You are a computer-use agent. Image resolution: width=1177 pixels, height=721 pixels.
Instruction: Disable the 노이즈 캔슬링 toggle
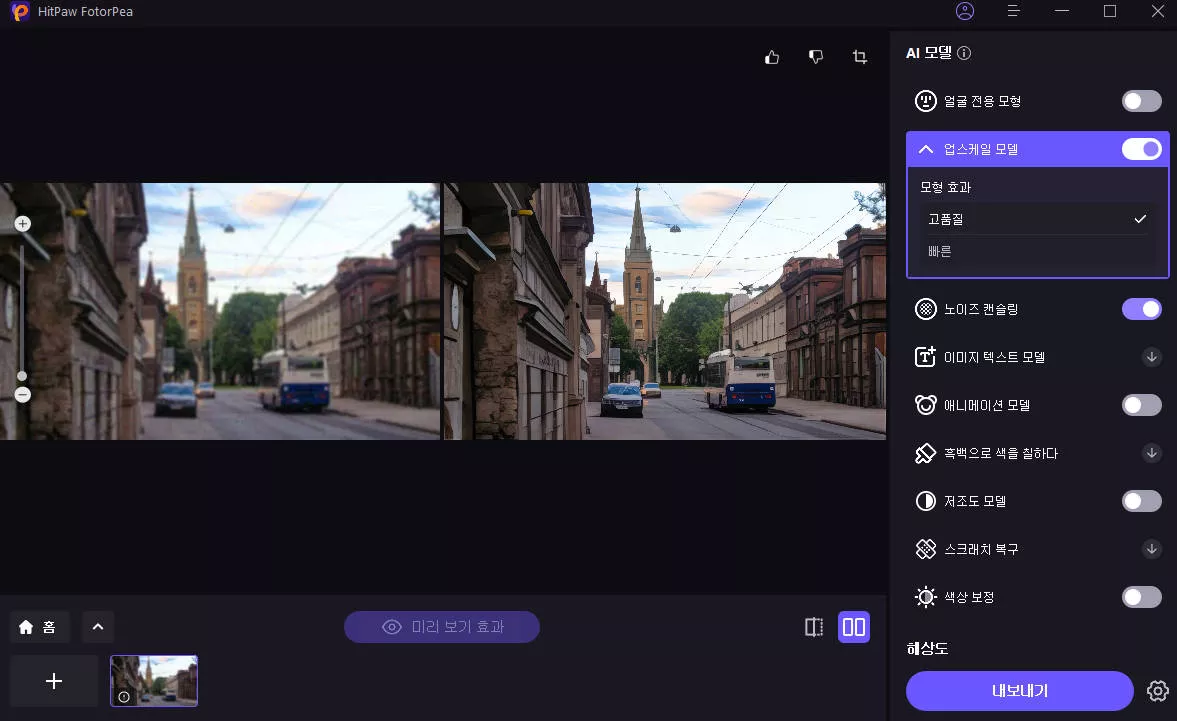tap(1141, 309)
